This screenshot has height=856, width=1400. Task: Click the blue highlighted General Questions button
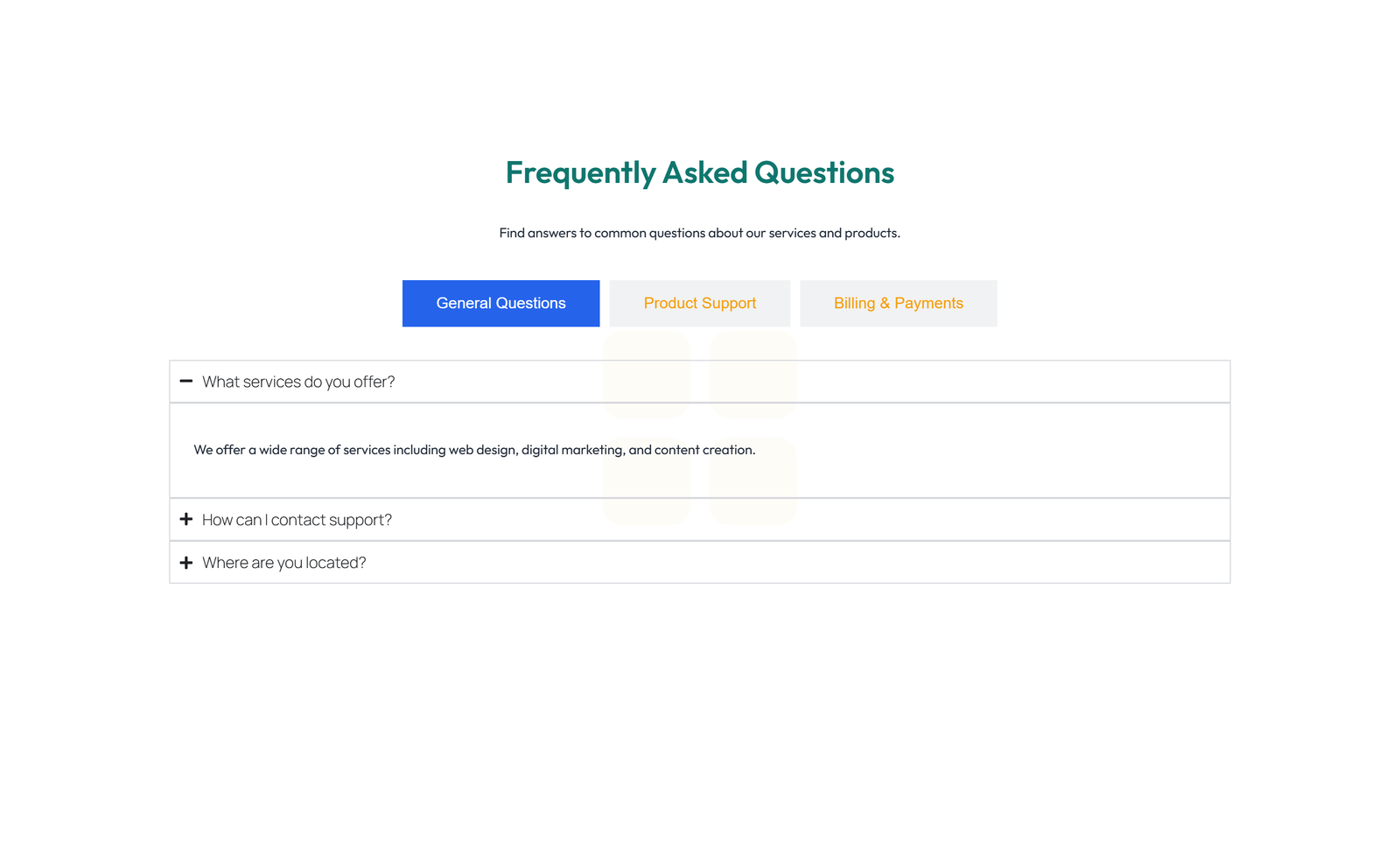click(500, 303)
